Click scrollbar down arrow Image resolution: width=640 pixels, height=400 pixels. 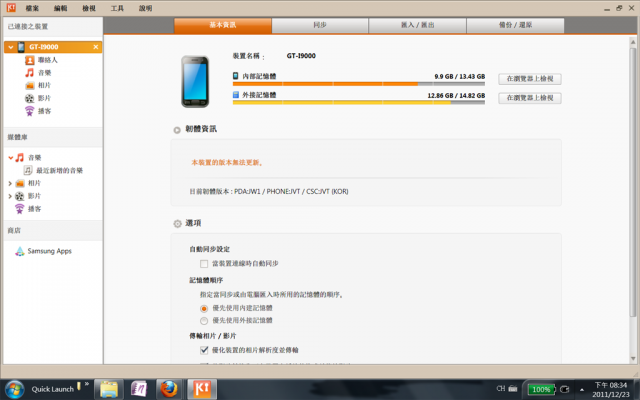click(633, 359)
